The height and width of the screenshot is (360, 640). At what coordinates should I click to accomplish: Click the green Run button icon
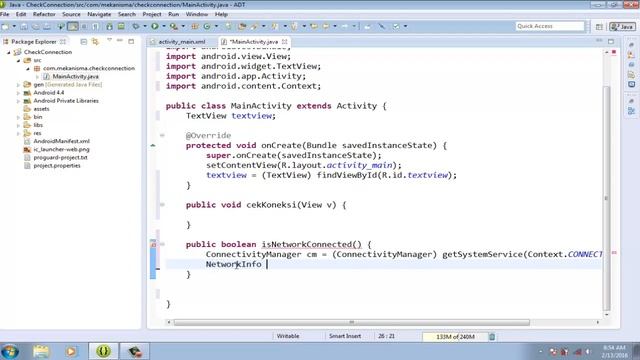[x=155, y=27]
